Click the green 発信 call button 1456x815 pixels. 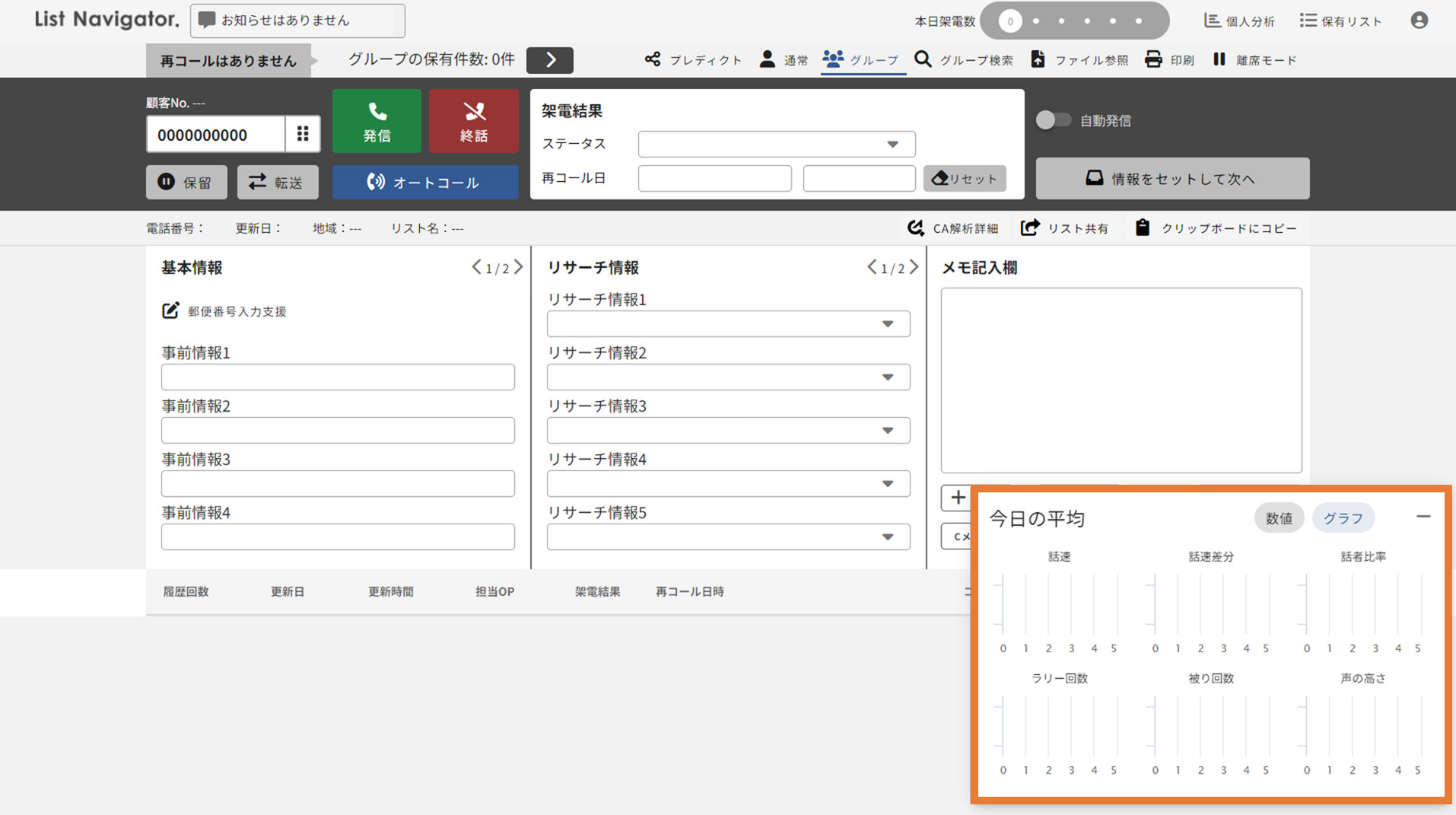[x=377, y=121]
